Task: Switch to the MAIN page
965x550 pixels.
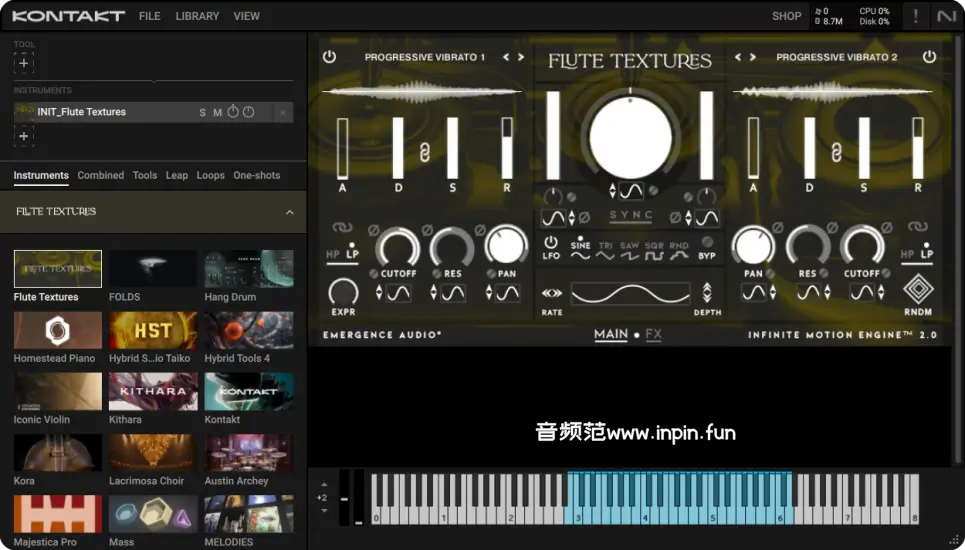Action: point(611,335)
